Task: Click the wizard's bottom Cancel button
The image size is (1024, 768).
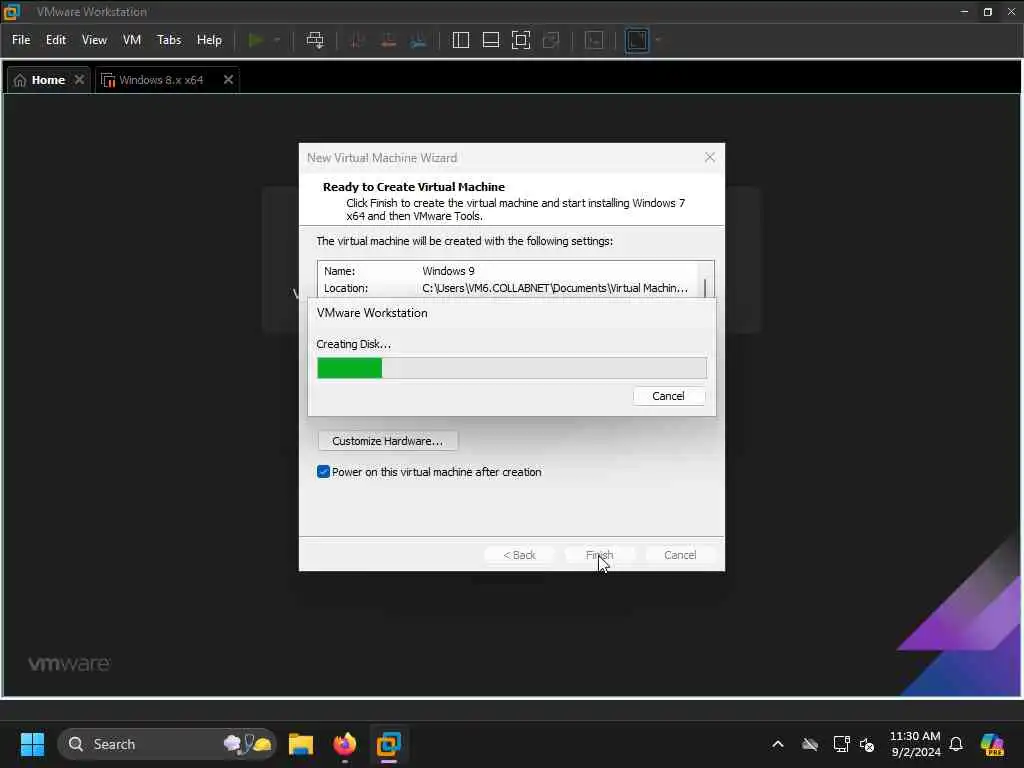Action: click(x=680, y=555)
